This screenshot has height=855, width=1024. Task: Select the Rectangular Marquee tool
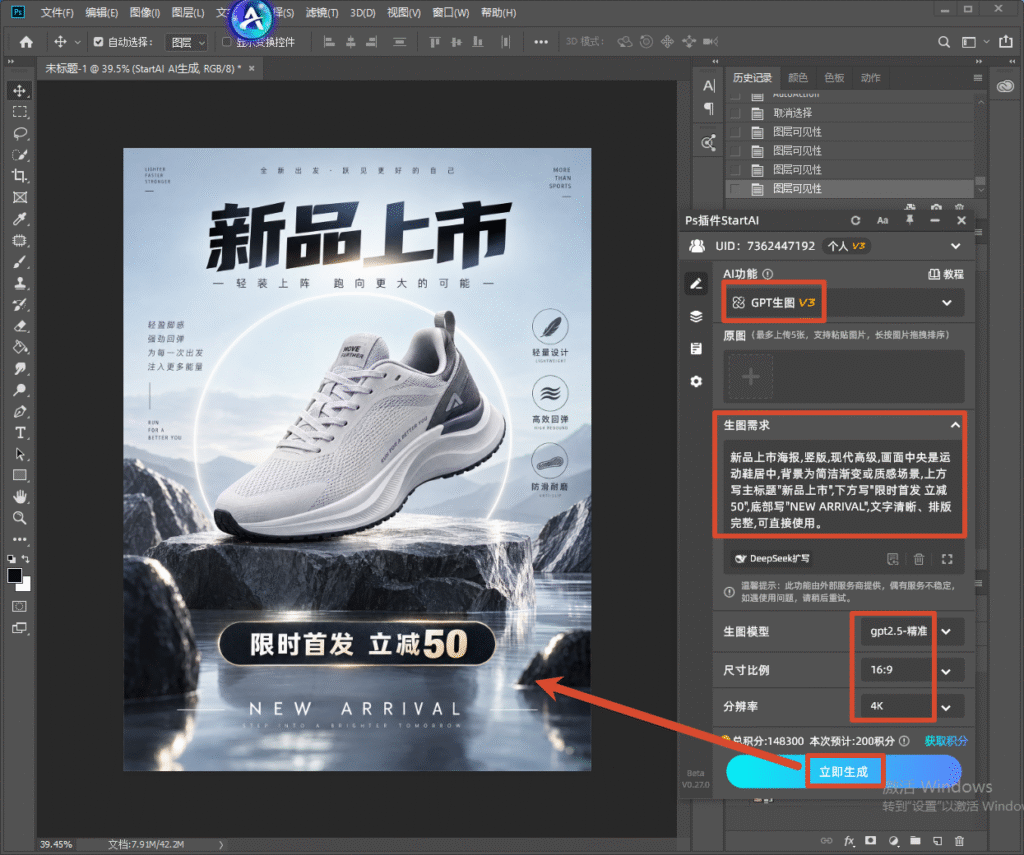pyautogui.click(x=20, y=112)
